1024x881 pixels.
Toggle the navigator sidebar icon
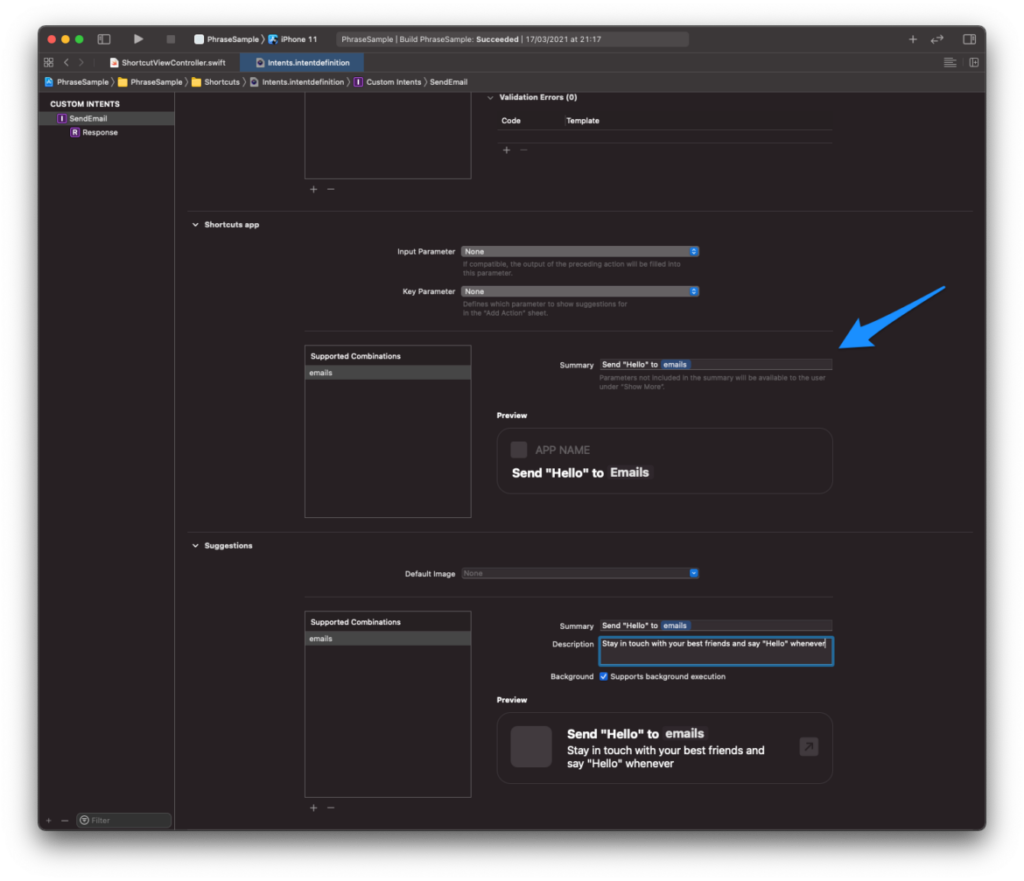tap(104, 39)
